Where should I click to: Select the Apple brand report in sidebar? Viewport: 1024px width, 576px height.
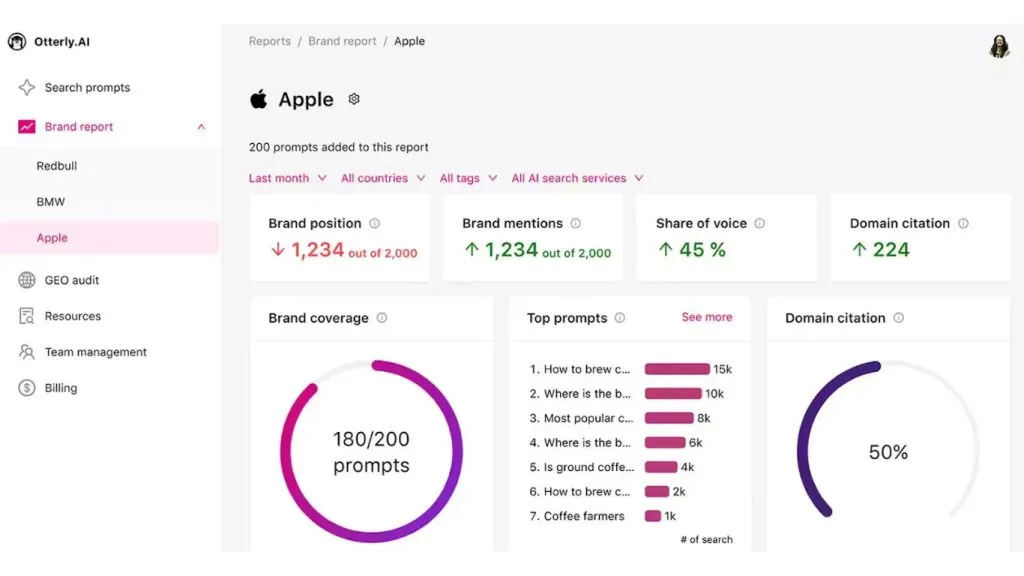point(110,238)
